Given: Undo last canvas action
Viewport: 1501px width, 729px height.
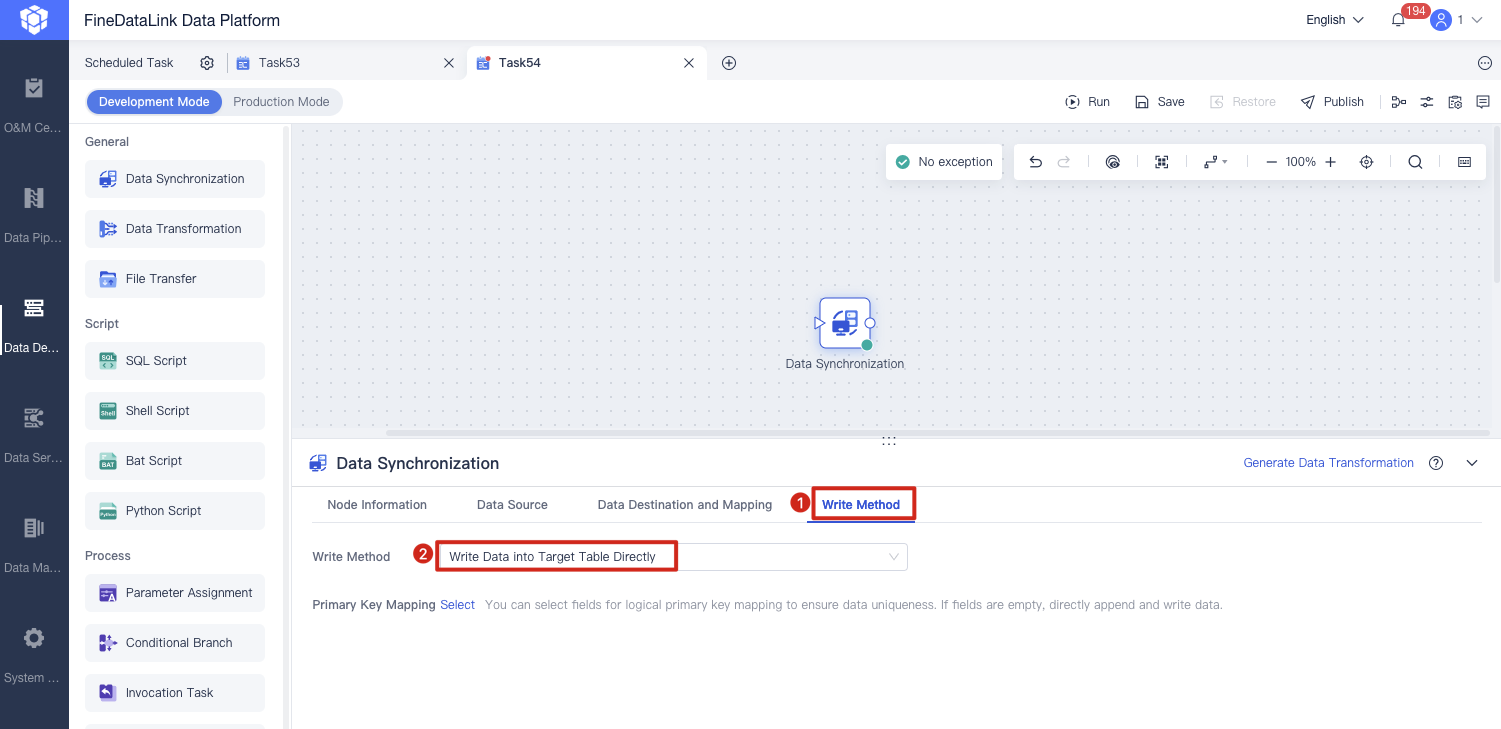Looking at the screenshot, I should tap(1036, 162).
